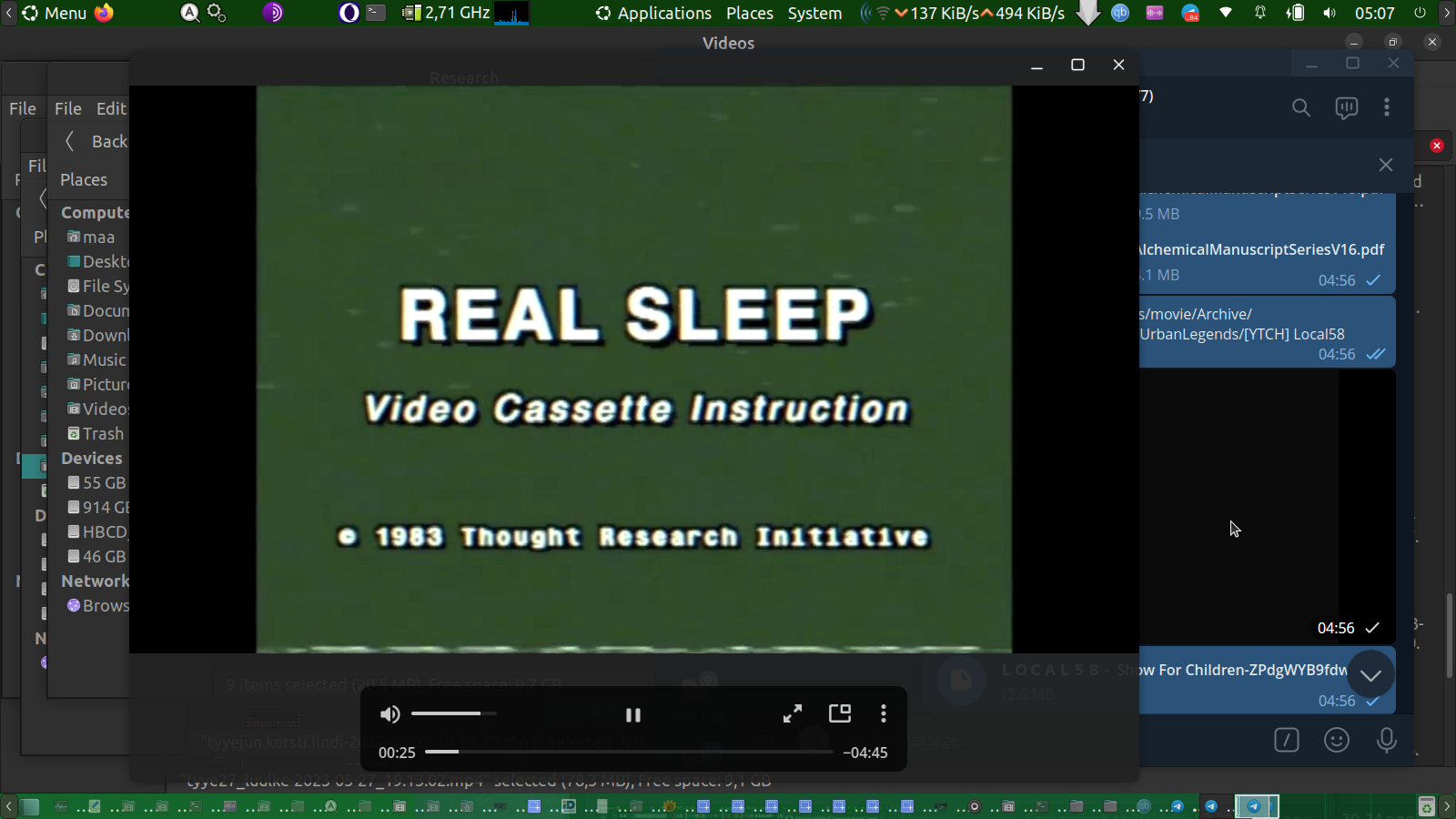
Task: Start a Telegram voice message recording
Action: tap(1387, 741)
